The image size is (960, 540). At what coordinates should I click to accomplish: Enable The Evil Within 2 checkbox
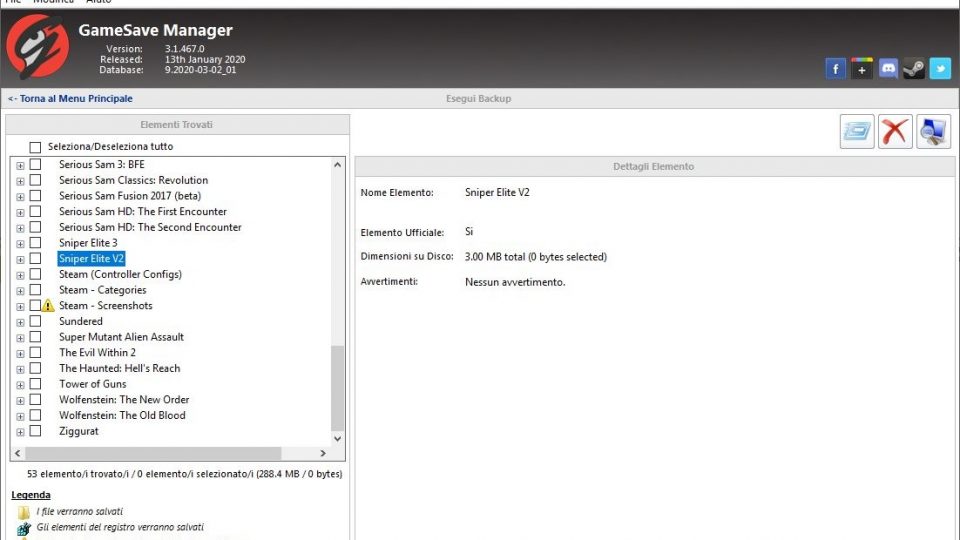(x=35, y=353)
